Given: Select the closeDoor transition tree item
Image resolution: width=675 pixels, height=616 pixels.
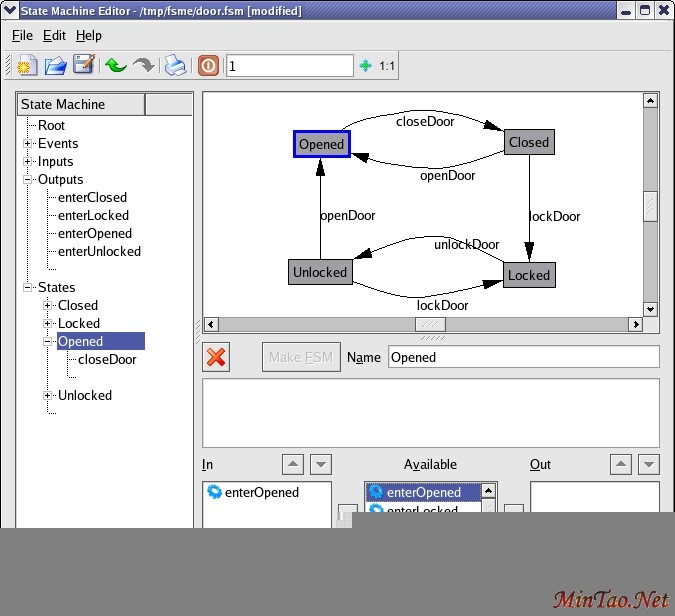Looking at the screenshot, I should click(x=107, y=360).
